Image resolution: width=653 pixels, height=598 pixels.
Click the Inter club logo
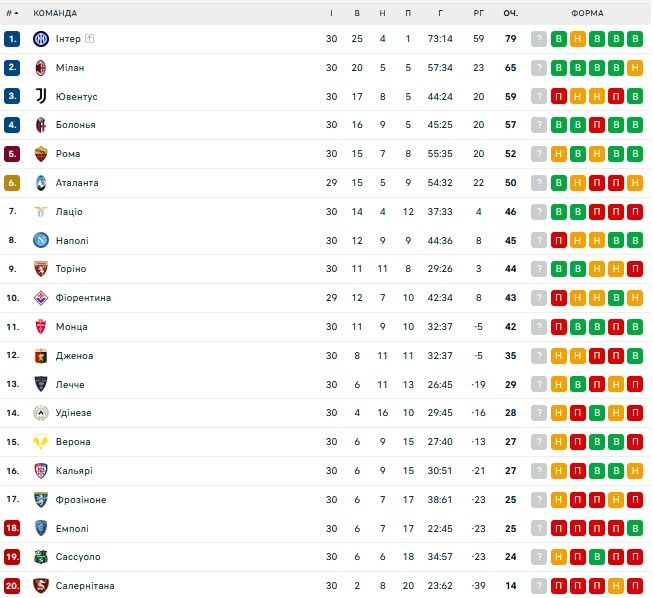point(41,39)
